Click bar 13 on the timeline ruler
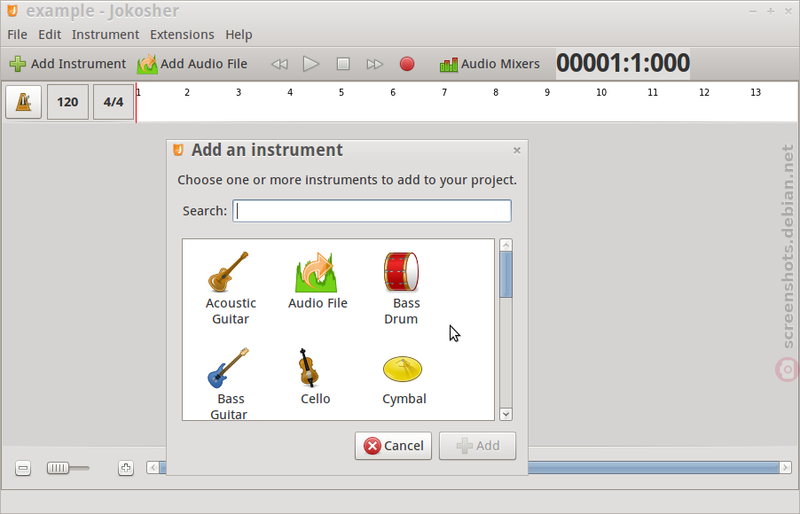This screenshot has height=514, width=800. click(756, 92)
